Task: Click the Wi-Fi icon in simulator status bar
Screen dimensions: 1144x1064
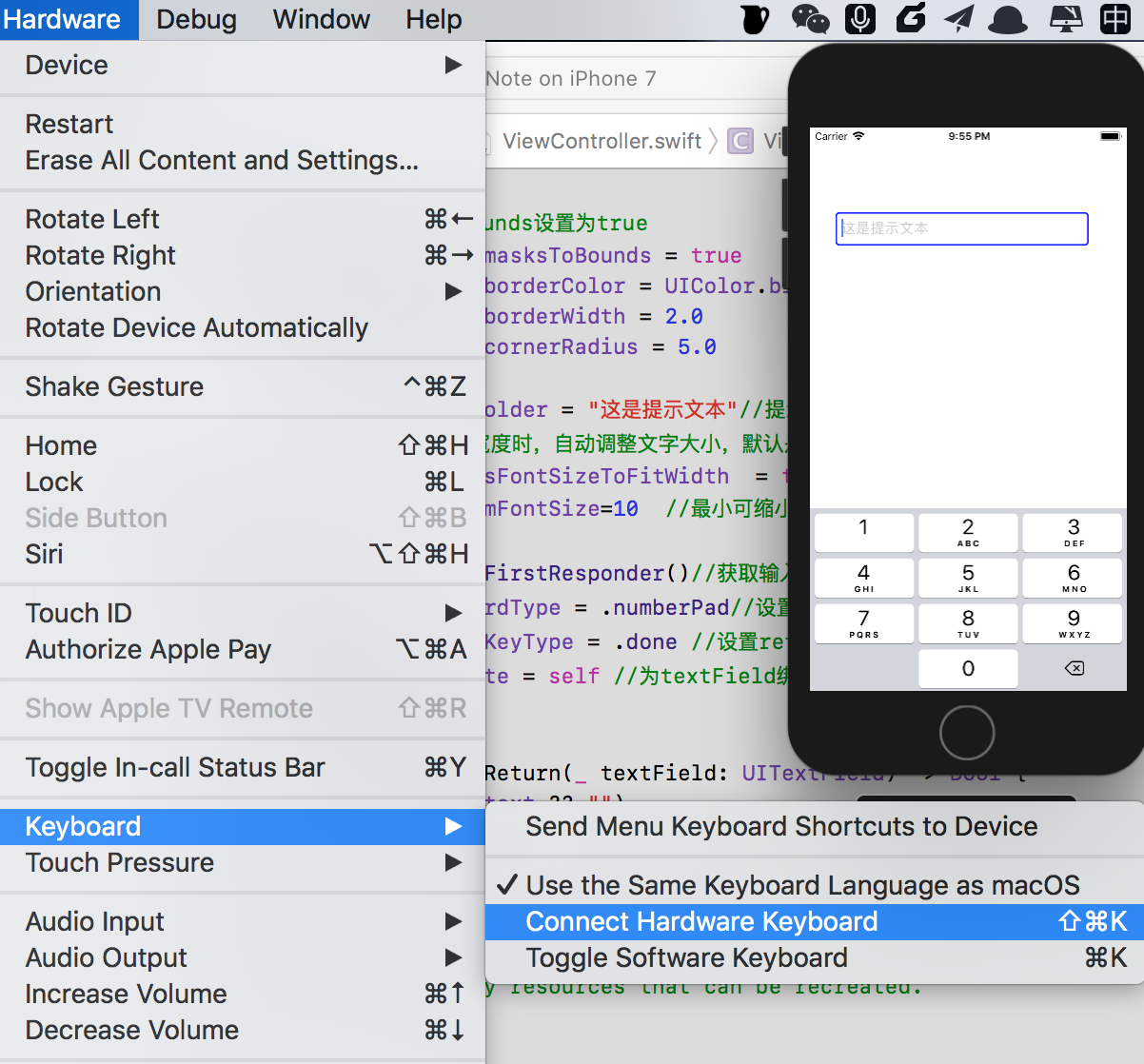Action: tap(858, 136)
